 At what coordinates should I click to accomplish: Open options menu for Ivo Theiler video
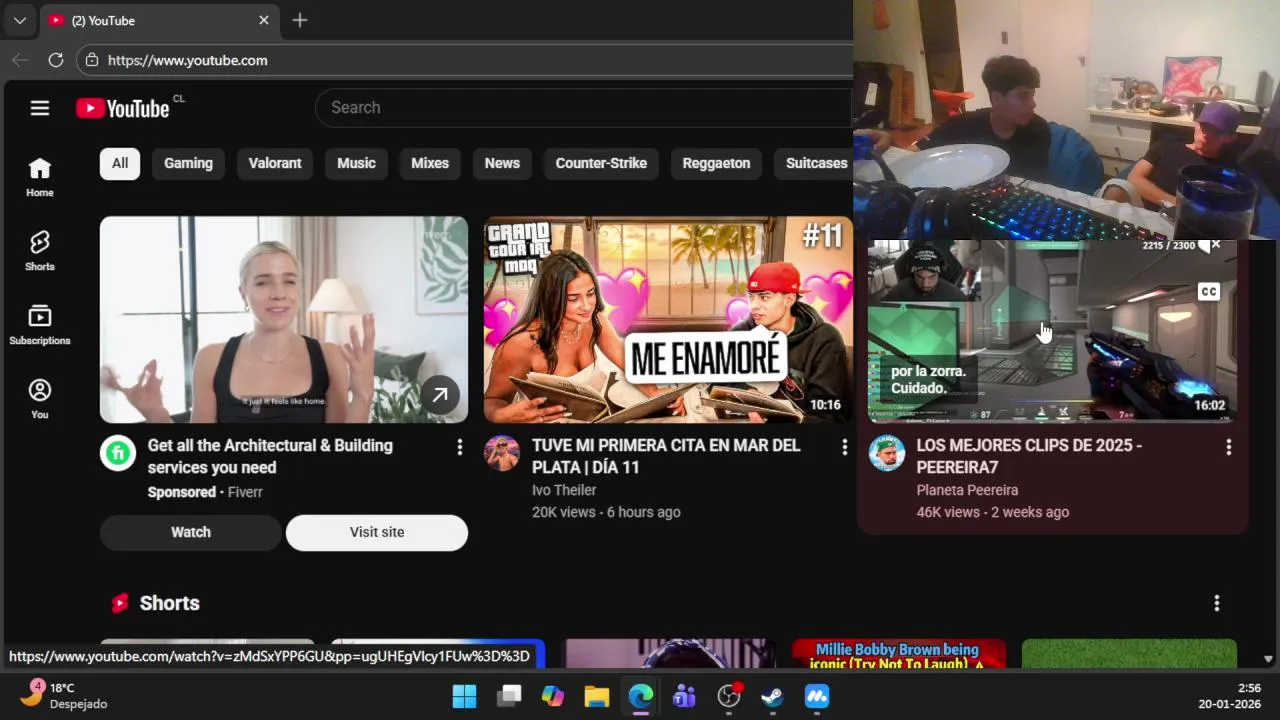[x=844, y=448]
